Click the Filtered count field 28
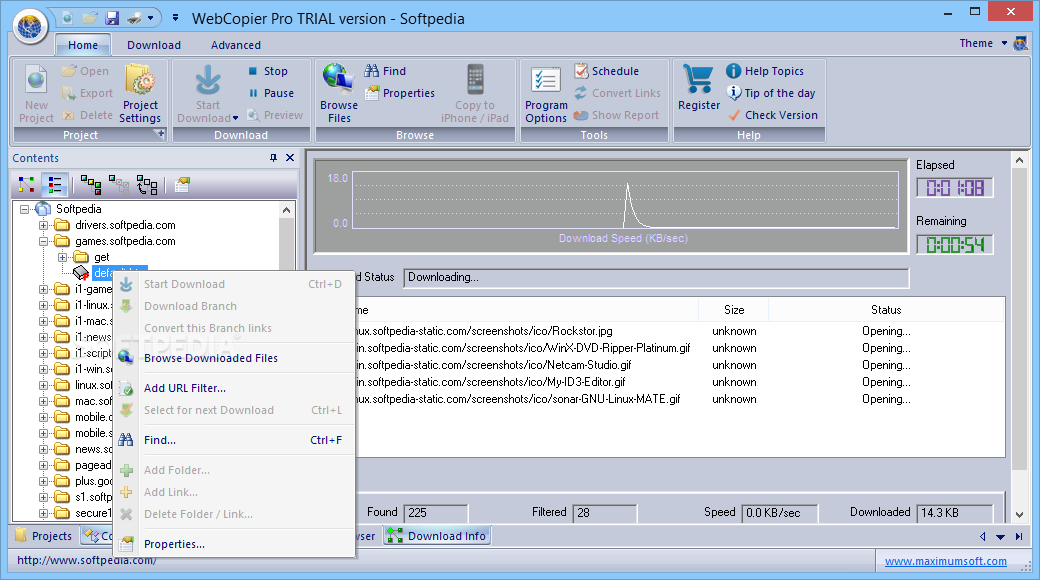The image size is (1040, 580). (x=605, y=513)
